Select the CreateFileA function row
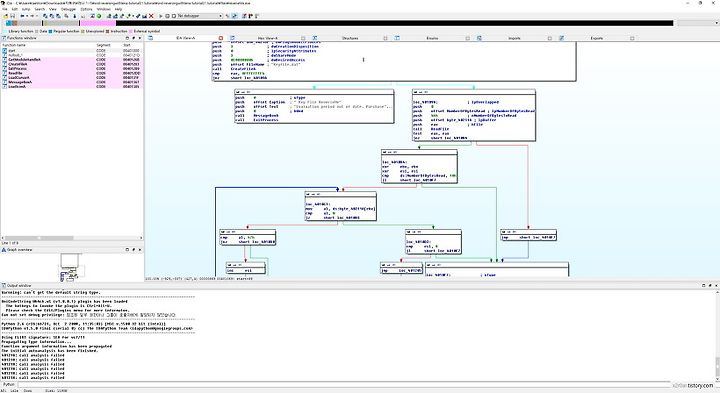Viewport: 720px width, 393px height. click(x=72, y=64)
